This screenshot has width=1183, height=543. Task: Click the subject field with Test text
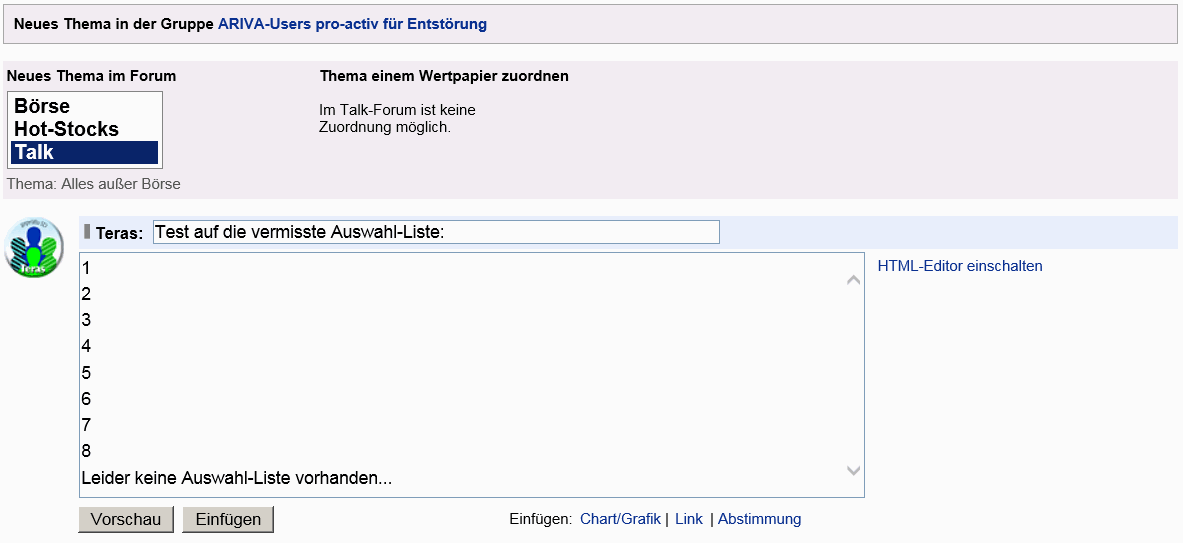click(436, 232)
